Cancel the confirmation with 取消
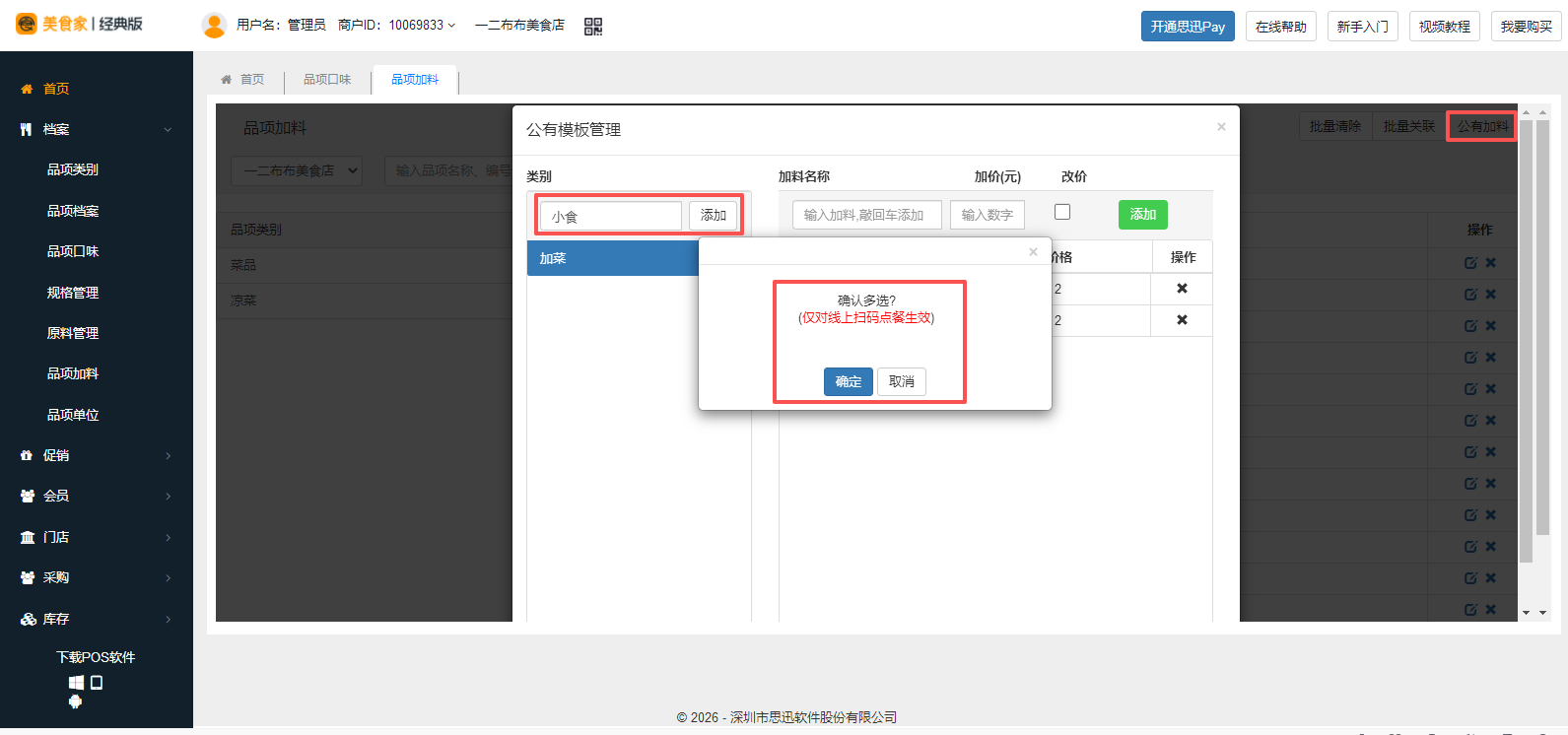Screen dimensions: 1568x735 pos(902,381)
